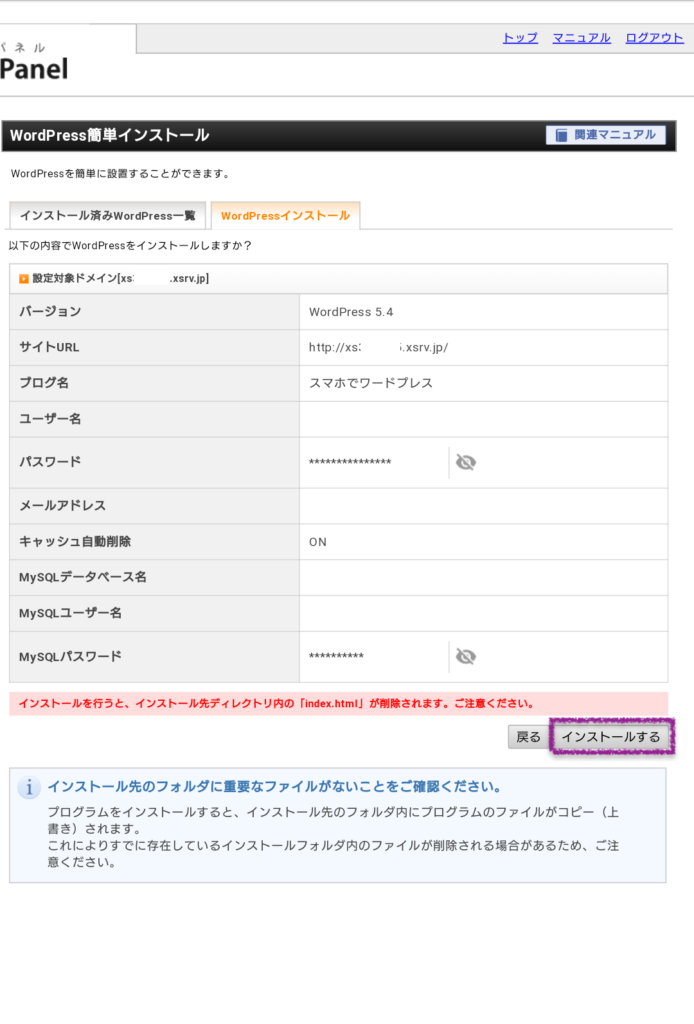Click the トップ link in header
The height and width of the screenshot is (1024, 694).
pyautogui.click(x=520, y=38)
